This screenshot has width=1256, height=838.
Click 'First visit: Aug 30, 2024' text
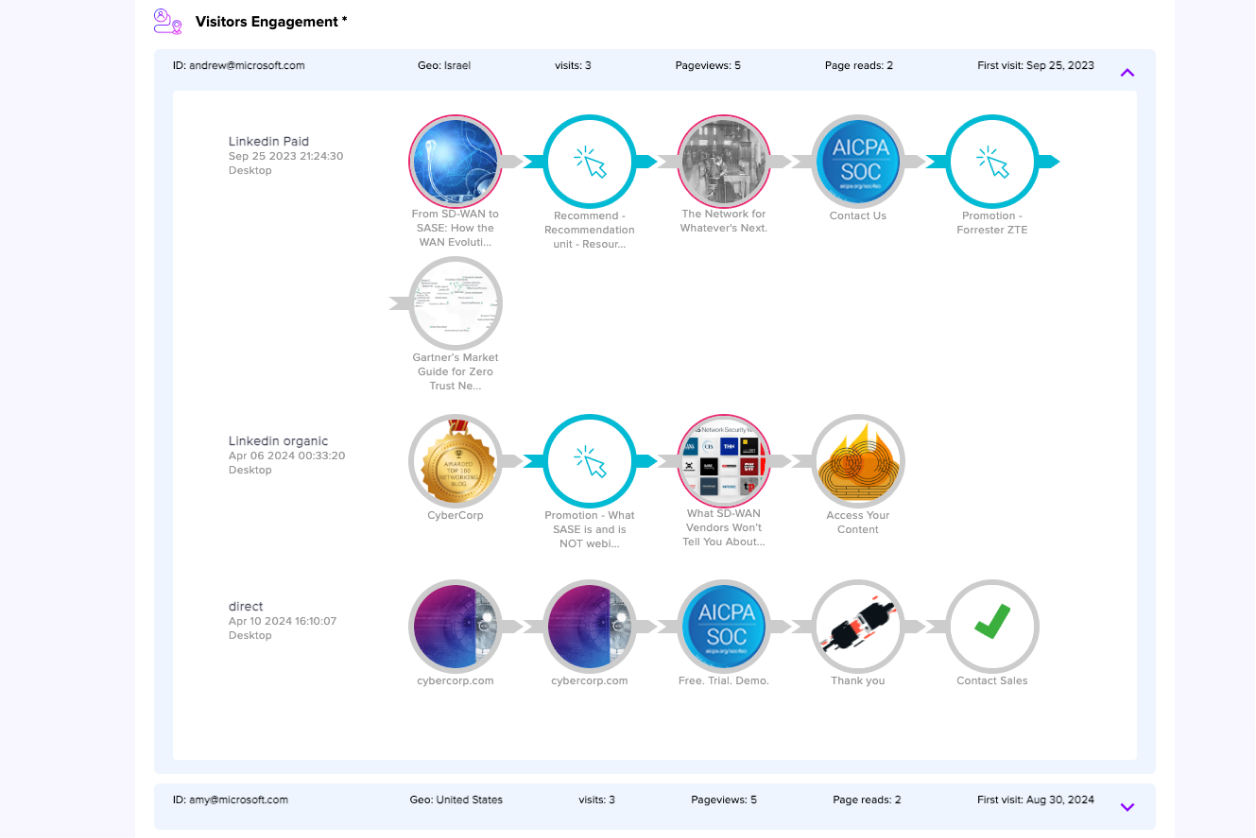point(1036,800)
